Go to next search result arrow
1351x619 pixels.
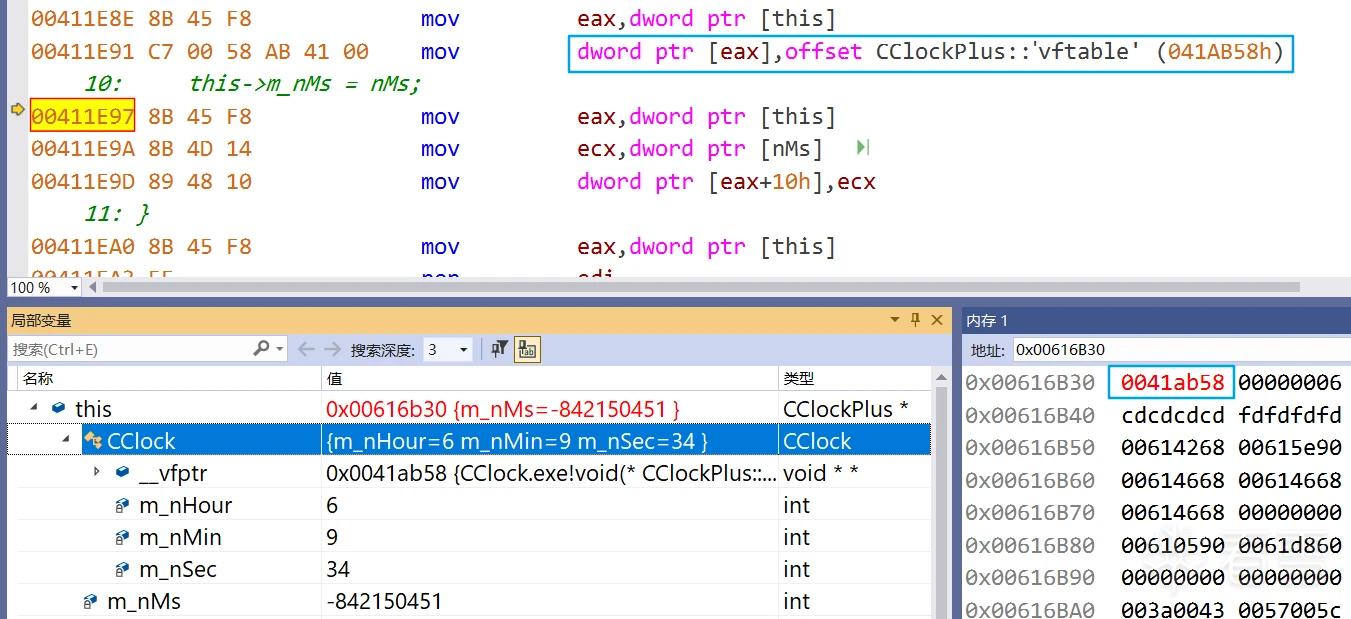(332, 349)
